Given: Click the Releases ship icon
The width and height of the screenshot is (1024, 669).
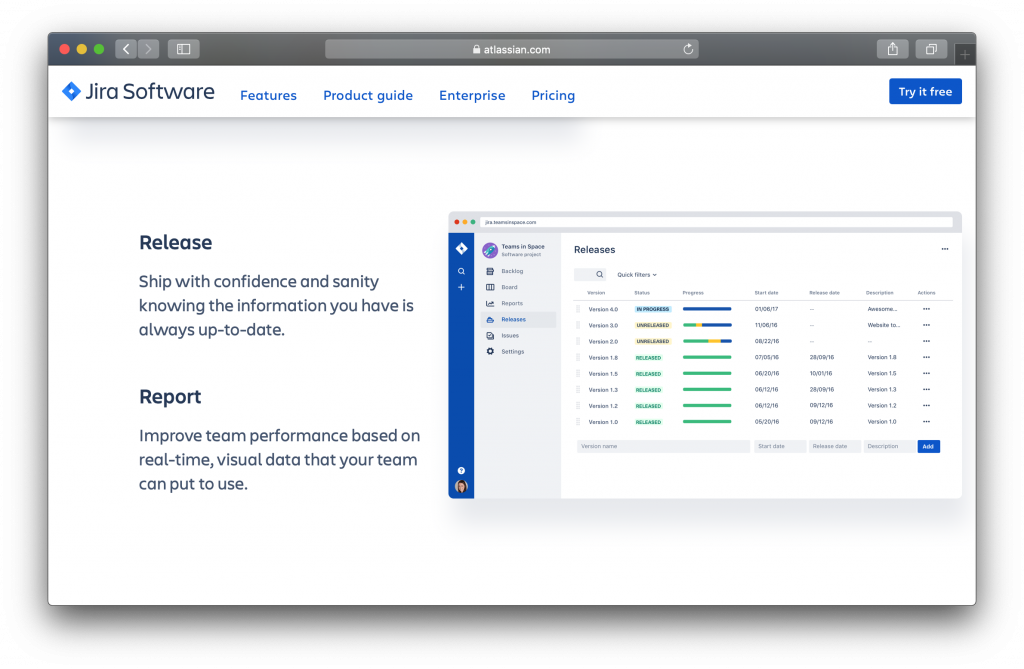Looking at the screenshot, I should point(490,319).
